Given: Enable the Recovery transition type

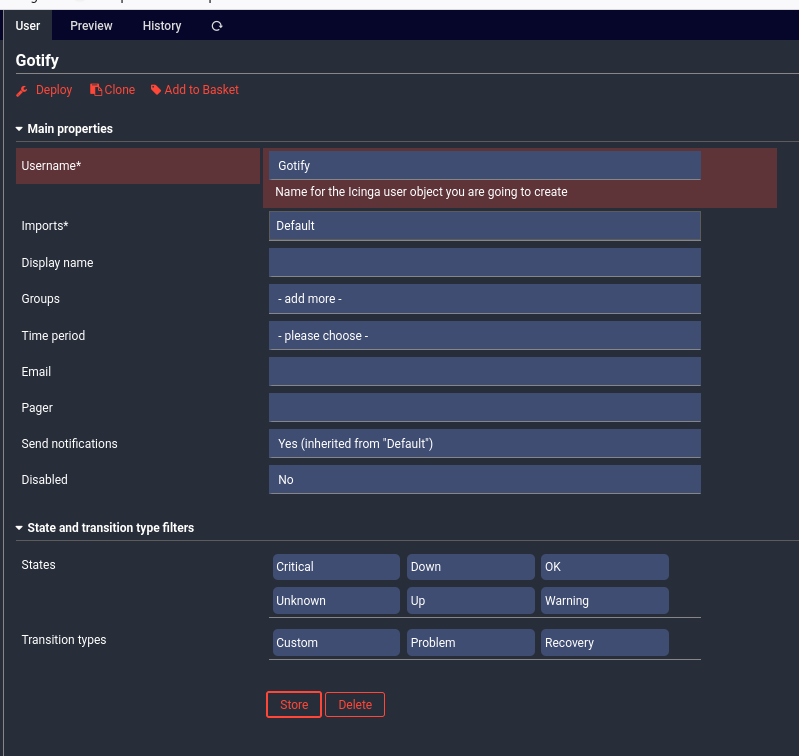Looking at the screenshot, I should coord(604,643).
